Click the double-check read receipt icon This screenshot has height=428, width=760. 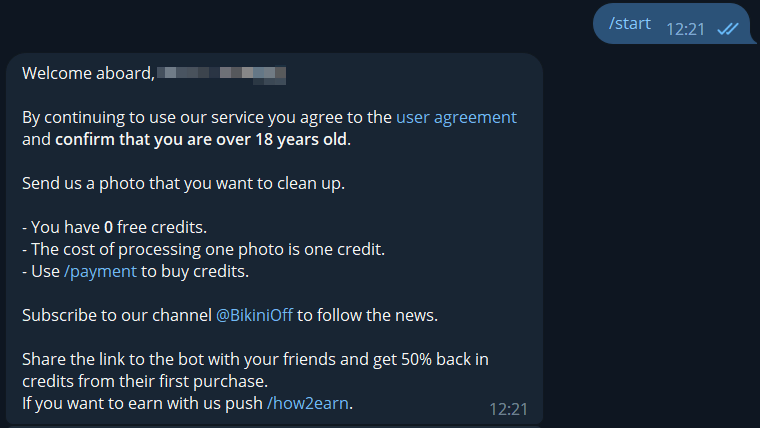727,28
